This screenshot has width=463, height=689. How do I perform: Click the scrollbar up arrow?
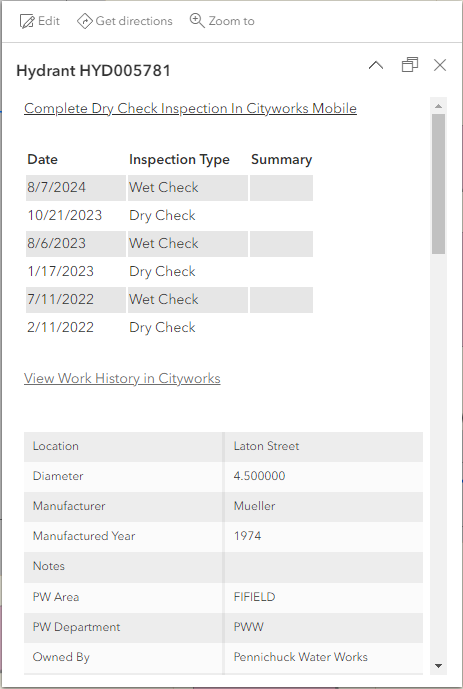click(438, 106)
